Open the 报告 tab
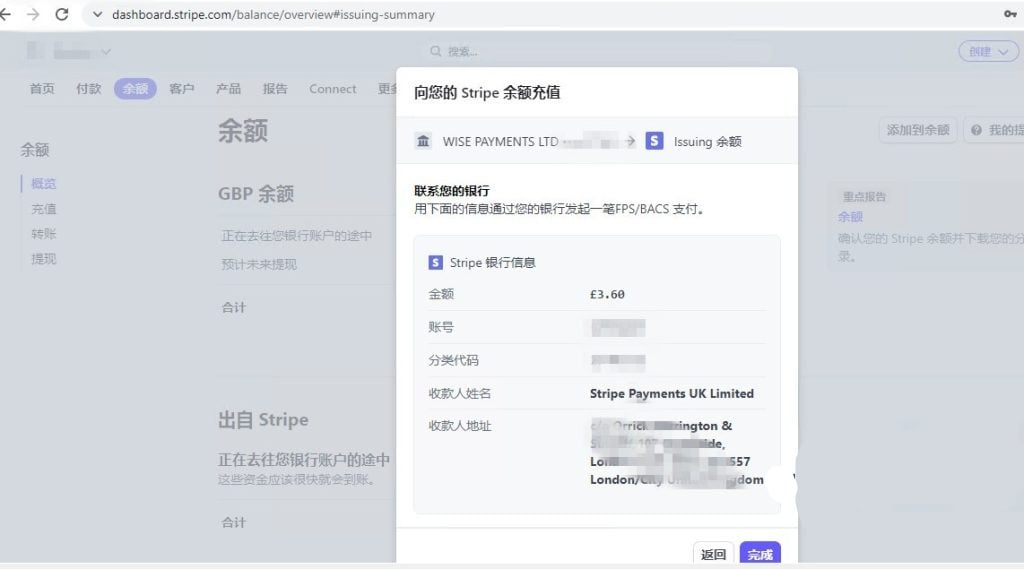 tap(275, 89)
